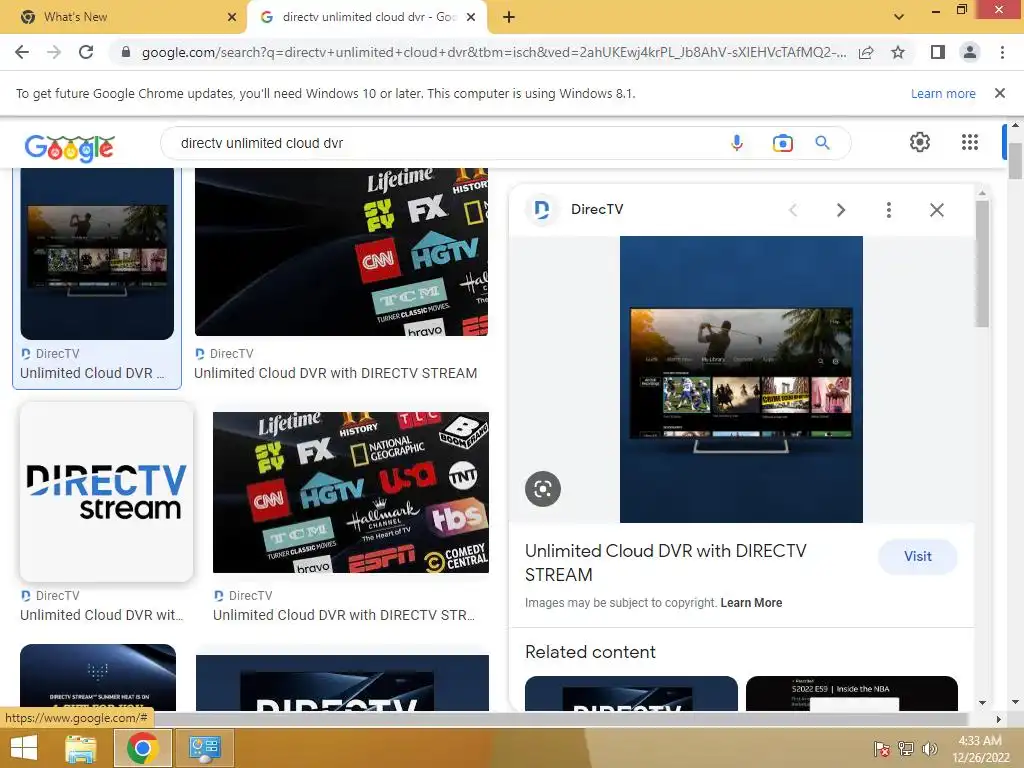1024x768 pixels.
Task: Select the highlighted TV thumbnail result
Action: pyautogui.click(x=97, y=254)
